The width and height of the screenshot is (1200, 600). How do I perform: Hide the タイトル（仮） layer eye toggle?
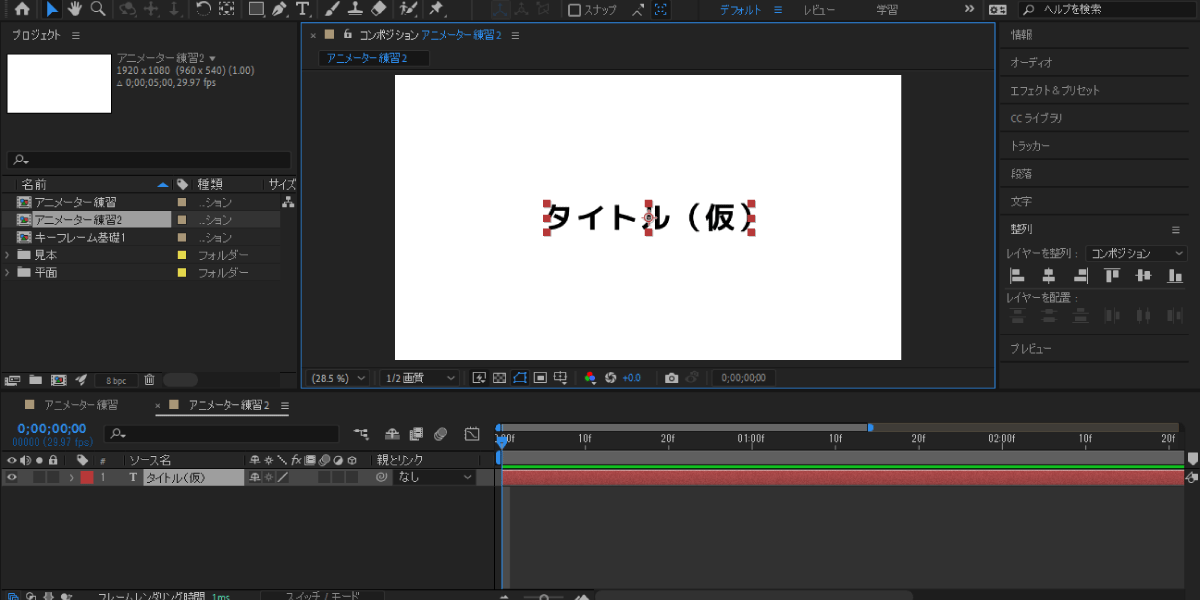12,478
